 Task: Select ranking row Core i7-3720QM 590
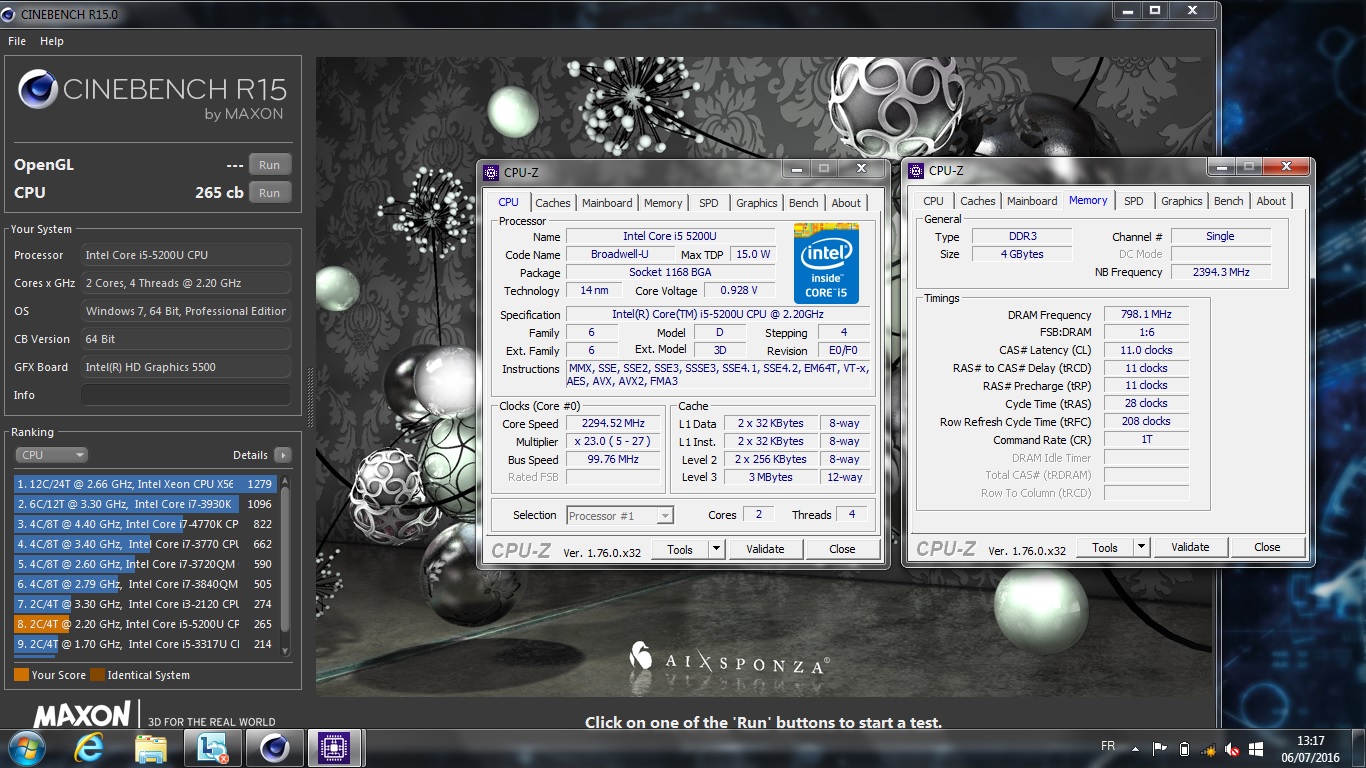pyautogui.click(x=145, y=564)
